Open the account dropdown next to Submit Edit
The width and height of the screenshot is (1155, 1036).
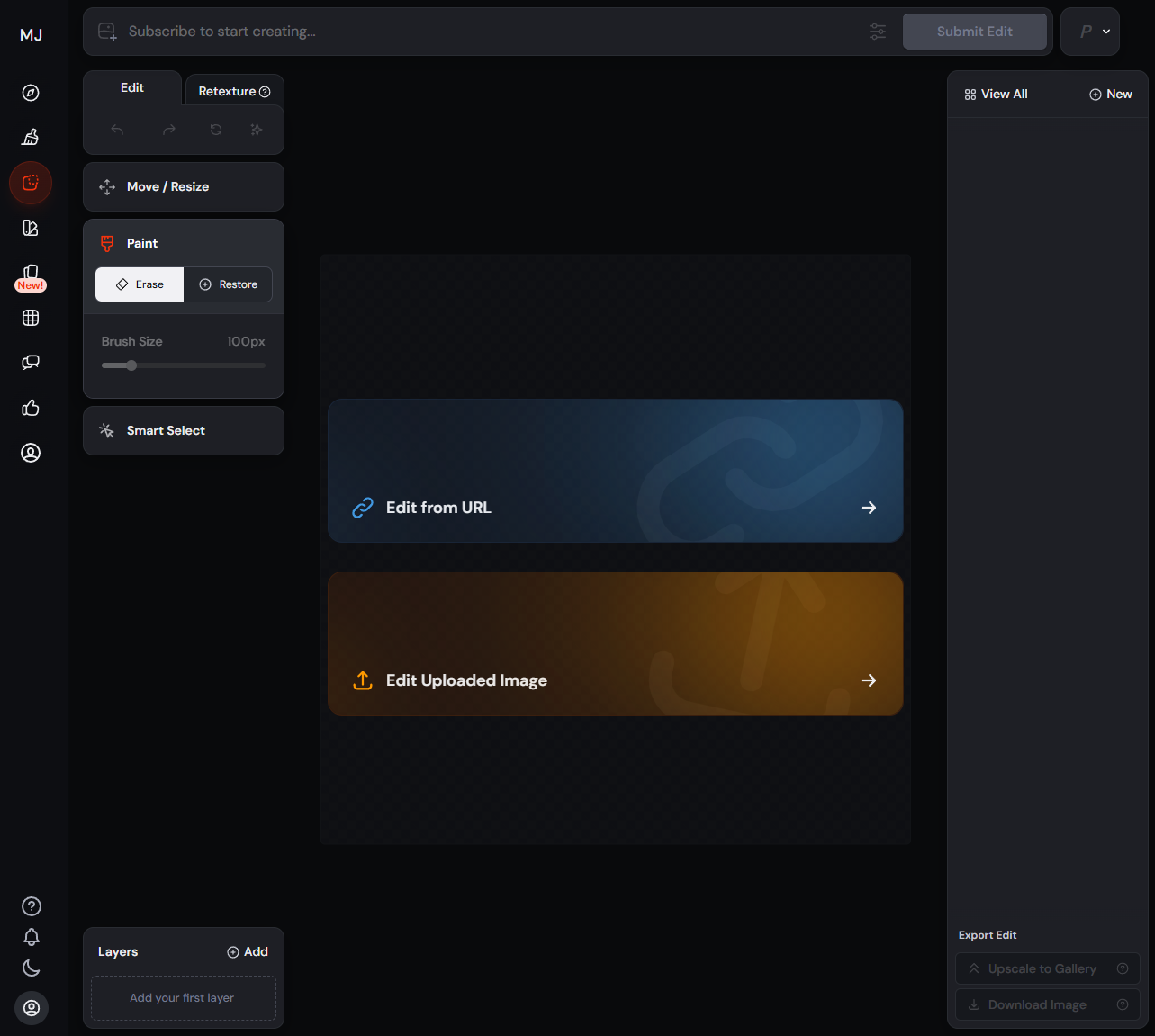coord(1090,31)
